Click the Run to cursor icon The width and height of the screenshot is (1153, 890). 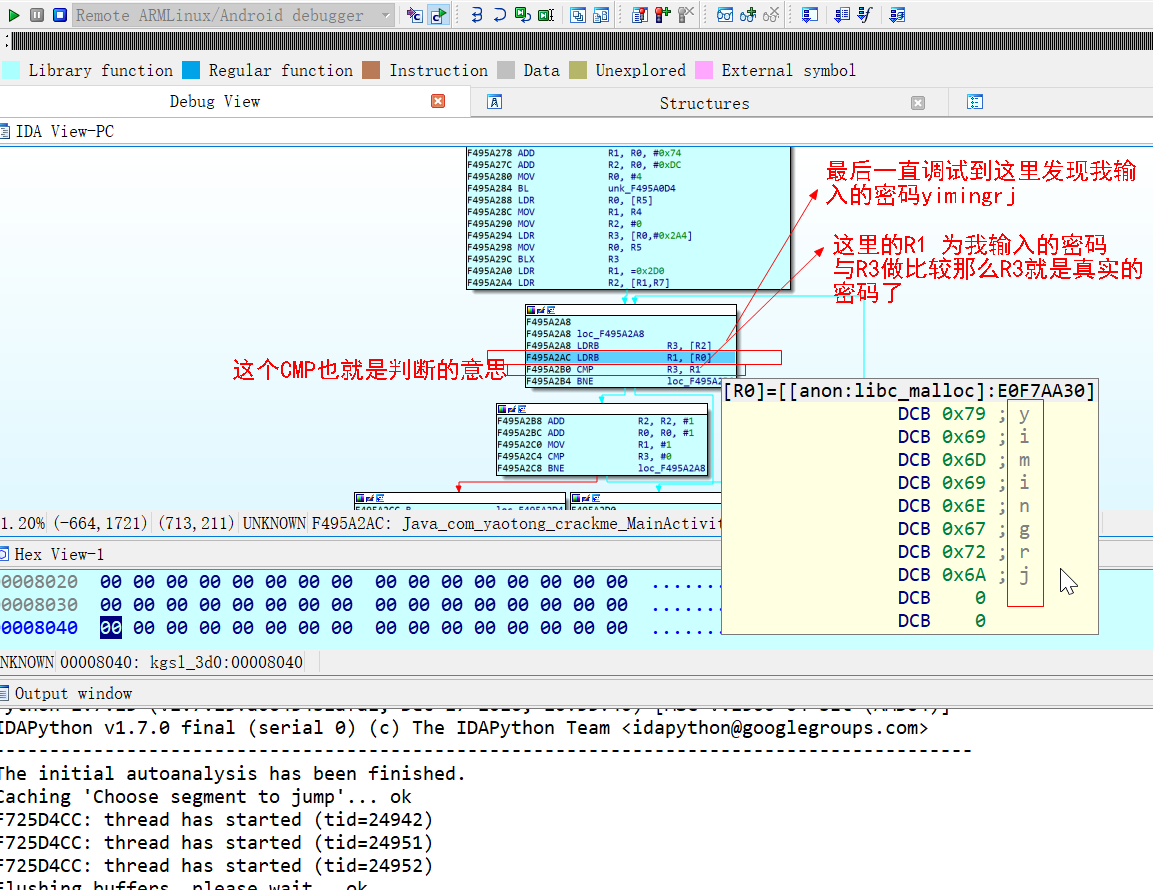tap(546, 15)
